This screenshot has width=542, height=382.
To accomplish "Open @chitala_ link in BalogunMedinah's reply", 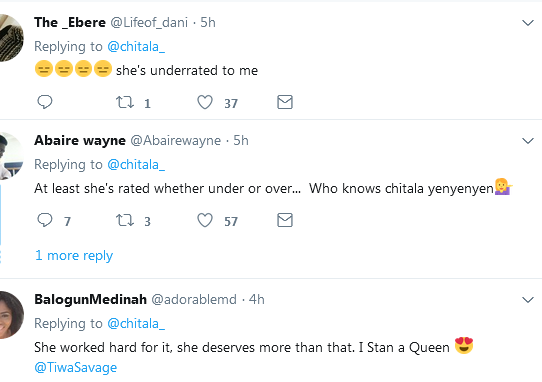I will pyautogui.click(x=136, y=324).
